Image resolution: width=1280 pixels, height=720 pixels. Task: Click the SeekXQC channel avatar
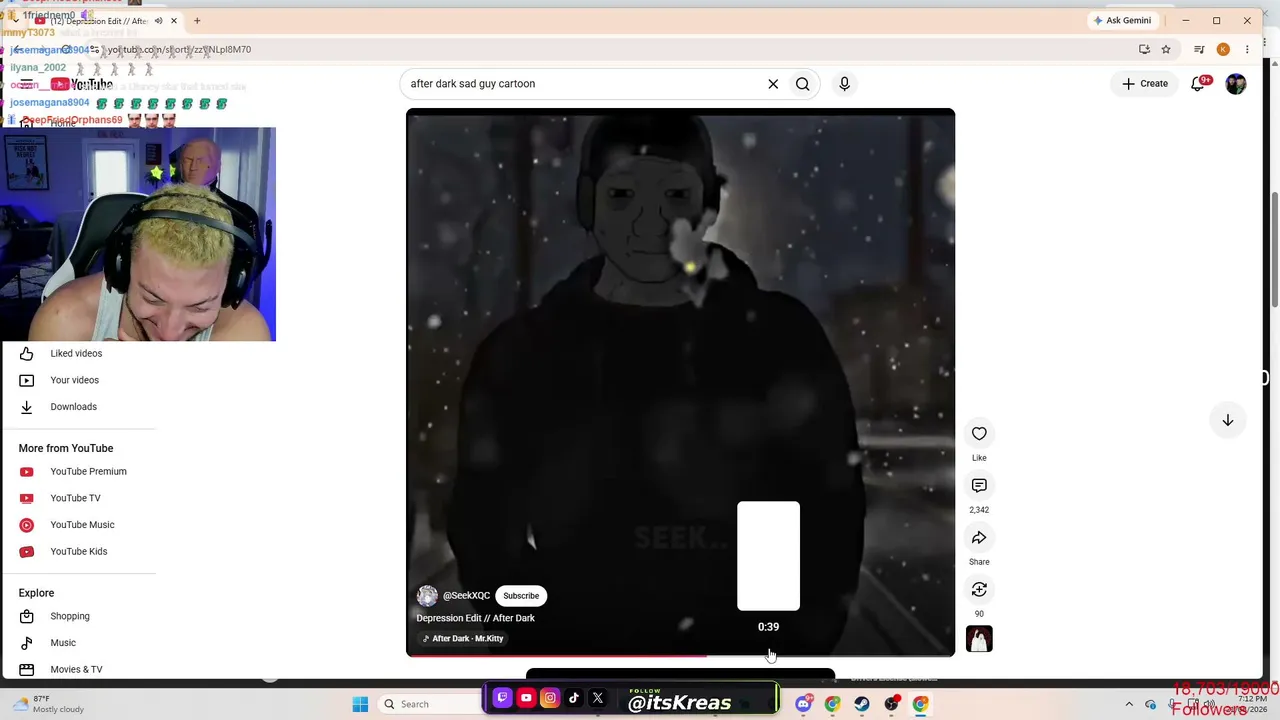[x=427, y=596]
